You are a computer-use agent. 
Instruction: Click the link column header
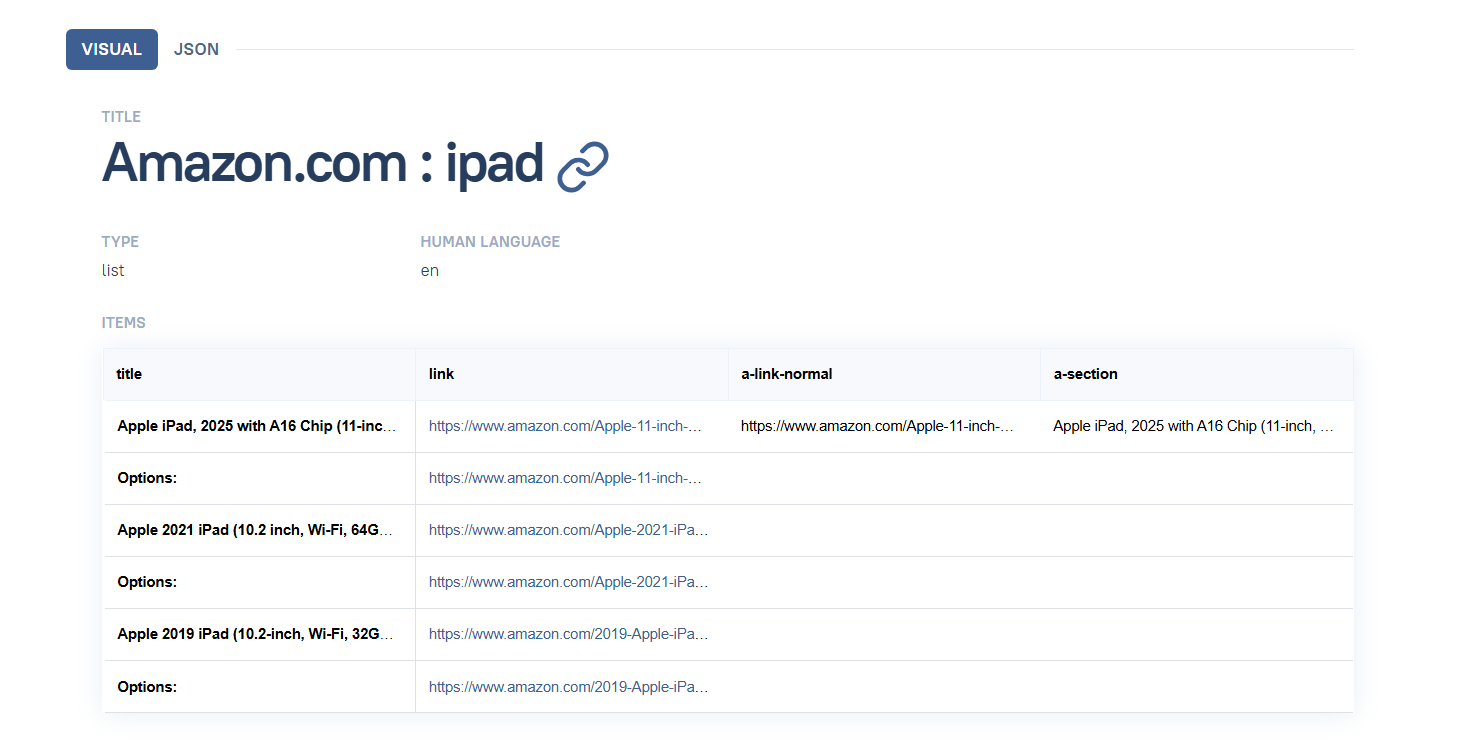point(441,373)
